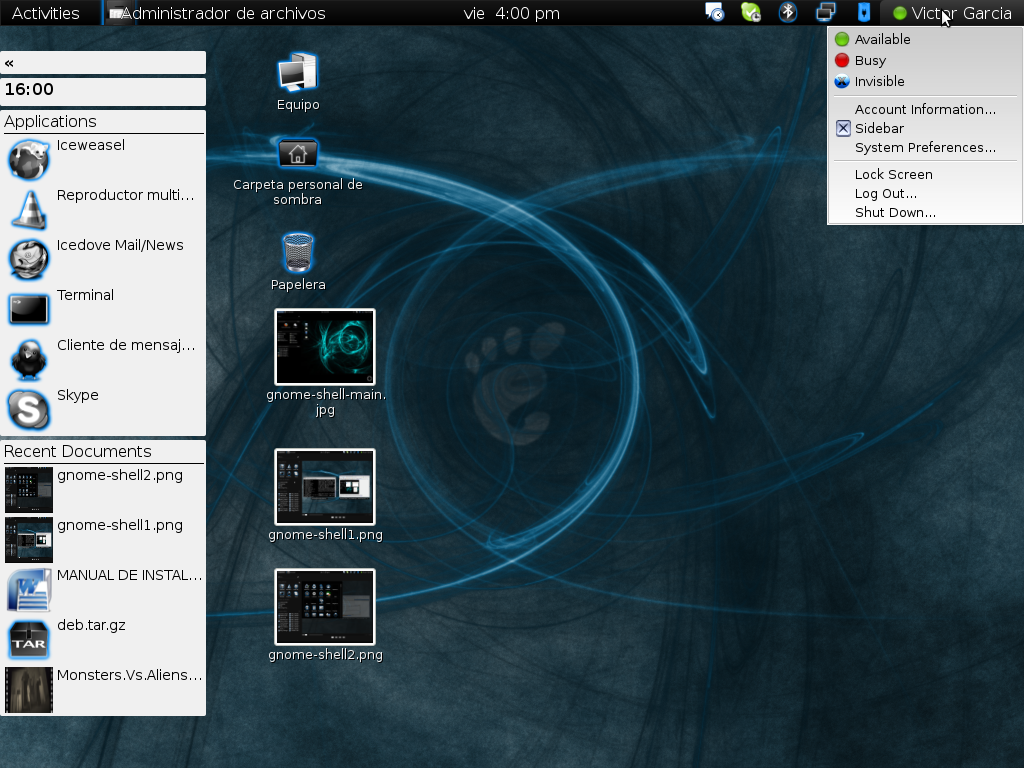Viewport: 1024px width, 768px height.
Task: Click Activities in the top bar
Action: [45, 13]
